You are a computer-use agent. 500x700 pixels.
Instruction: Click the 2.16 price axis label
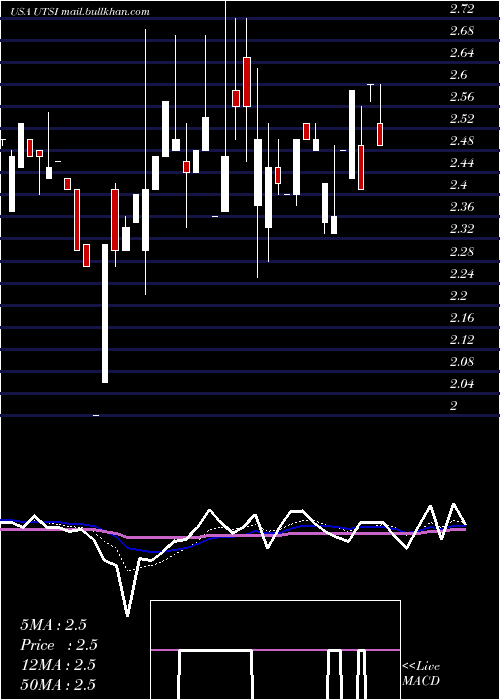coord(462,318)
